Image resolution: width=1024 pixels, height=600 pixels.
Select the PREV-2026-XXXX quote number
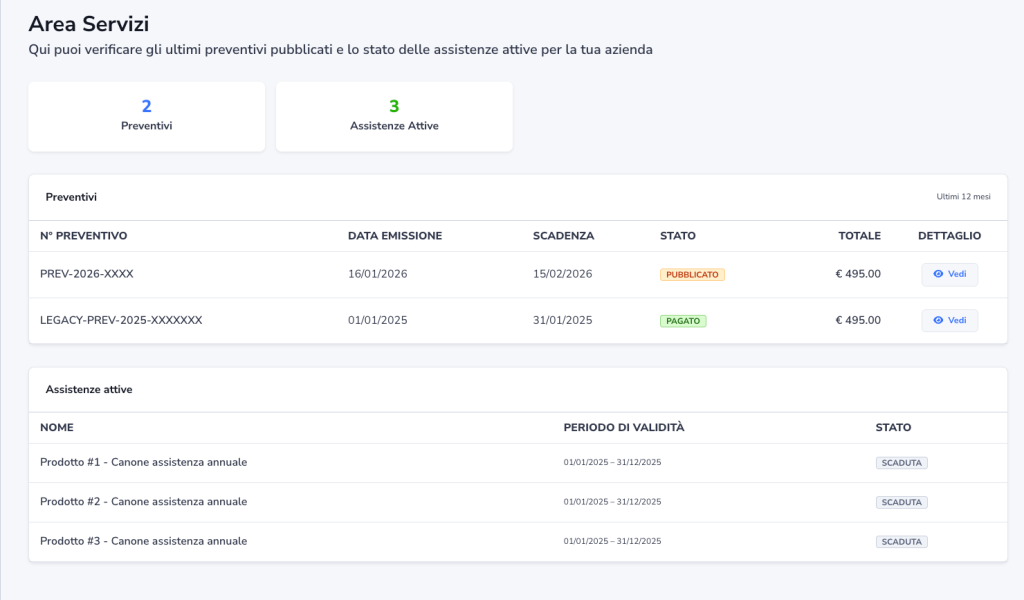(x=86, y=274)
